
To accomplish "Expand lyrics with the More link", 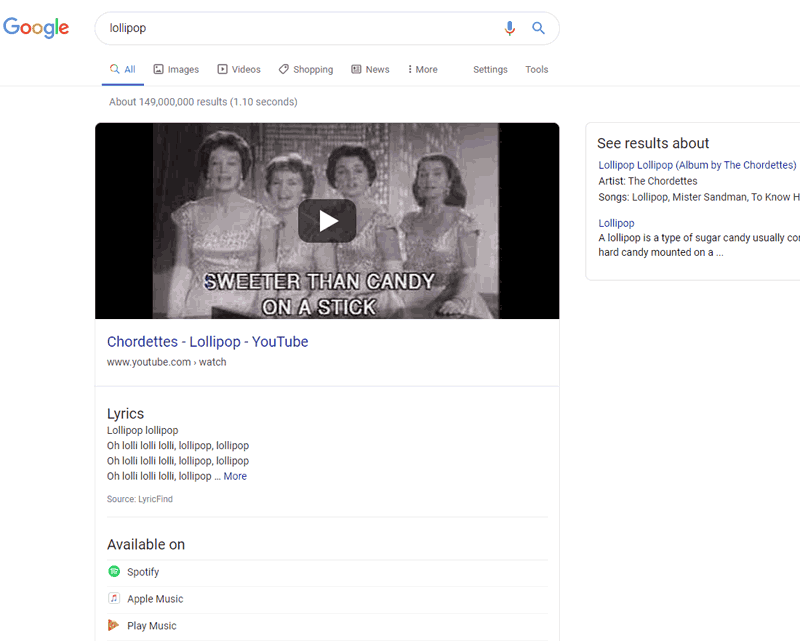I will tap(235, 476).
